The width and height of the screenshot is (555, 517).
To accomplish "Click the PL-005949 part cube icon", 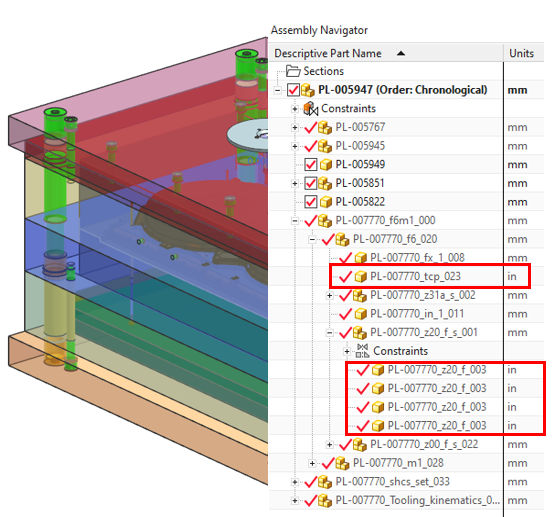I will pyautogui.click(x=326, y=165).
